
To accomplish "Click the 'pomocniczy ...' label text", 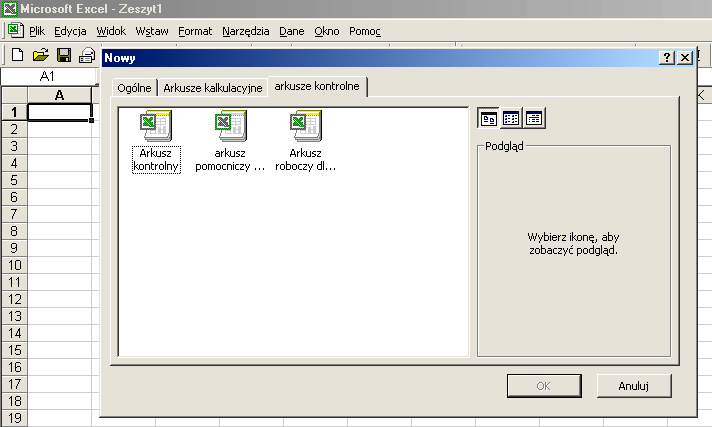I will pos(230,166).
